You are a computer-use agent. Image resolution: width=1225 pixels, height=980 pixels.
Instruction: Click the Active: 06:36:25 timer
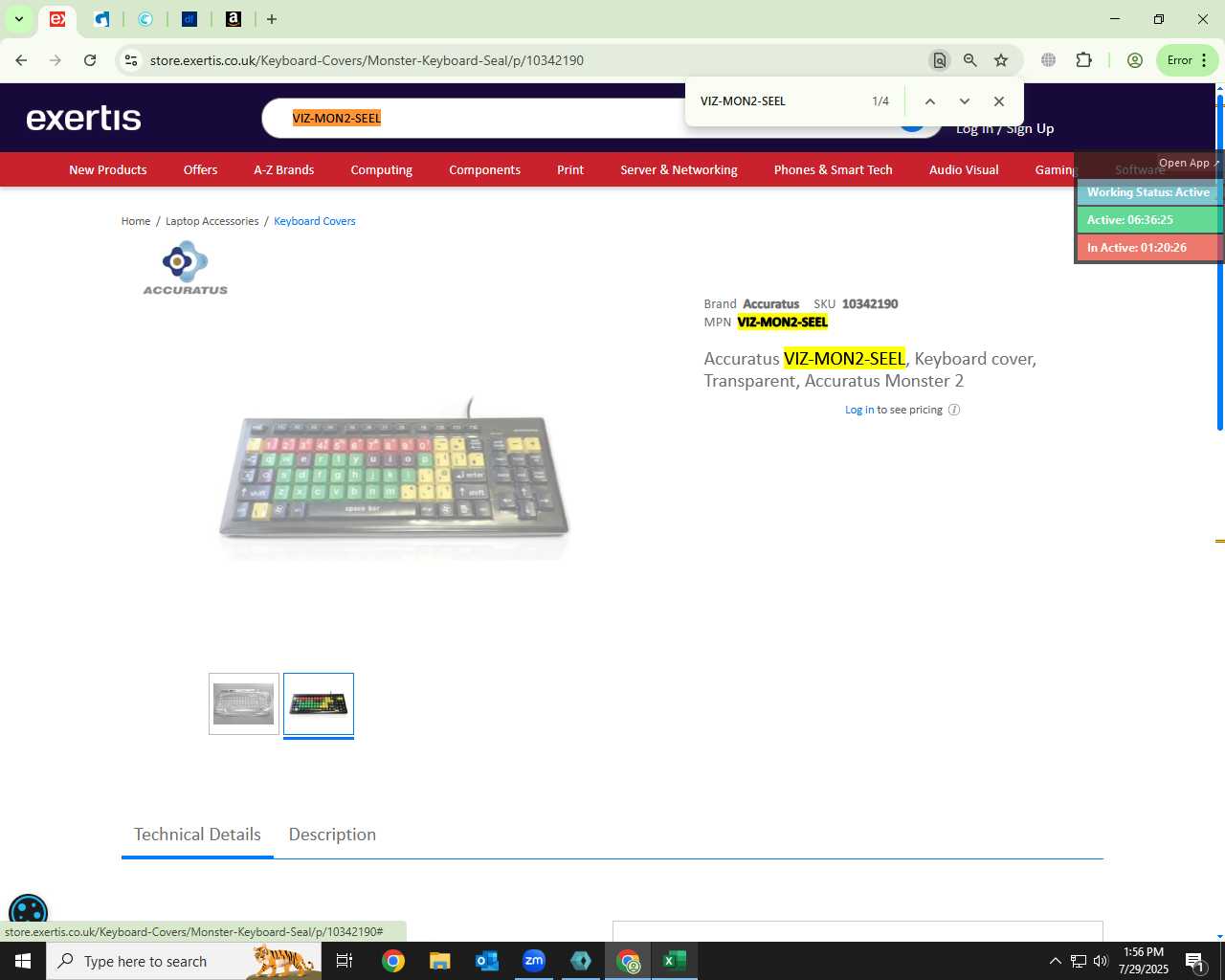click(1148, 220)
